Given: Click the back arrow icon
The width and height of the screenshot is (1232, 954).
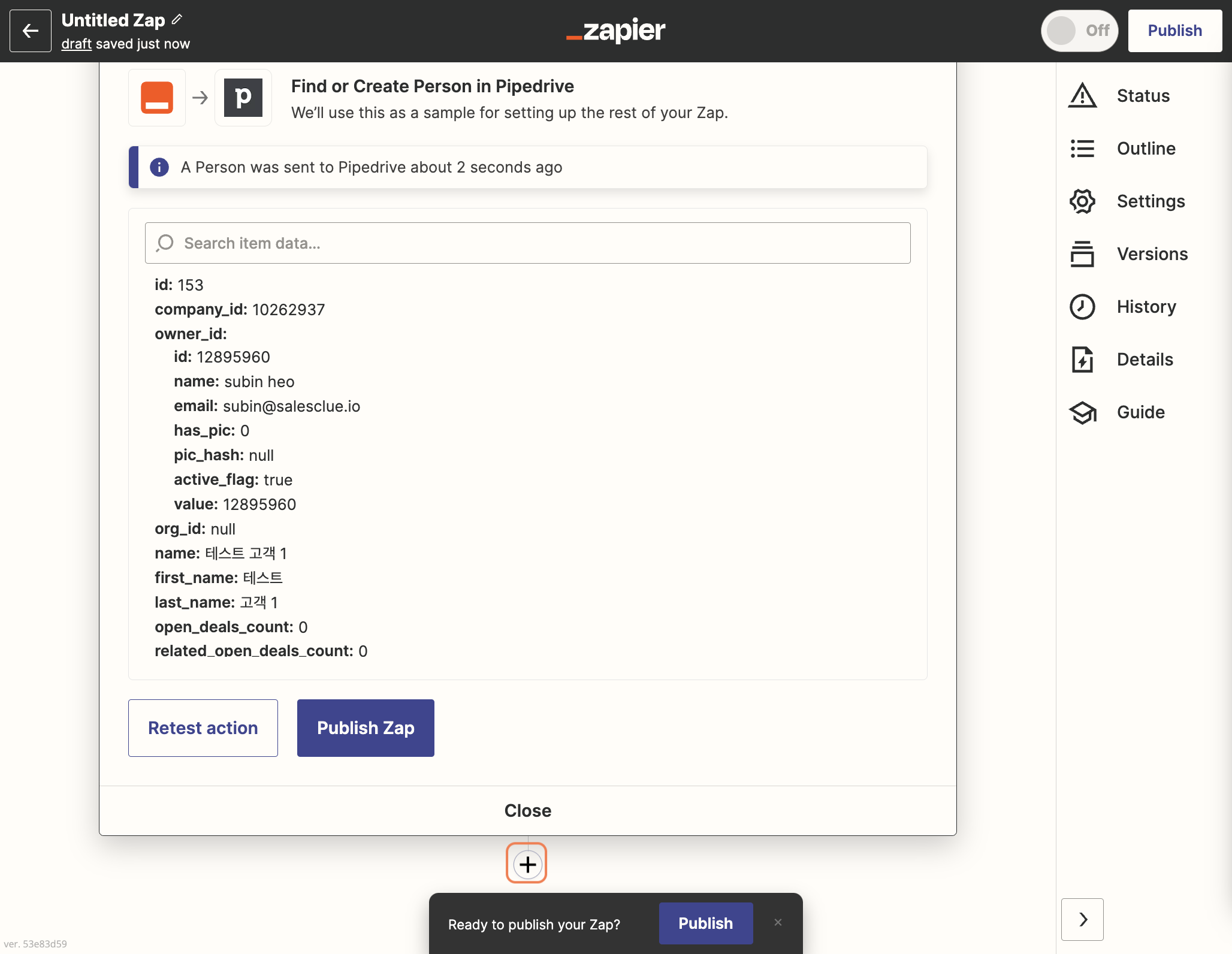Looking at the screenshot, I should coord(31,31).
